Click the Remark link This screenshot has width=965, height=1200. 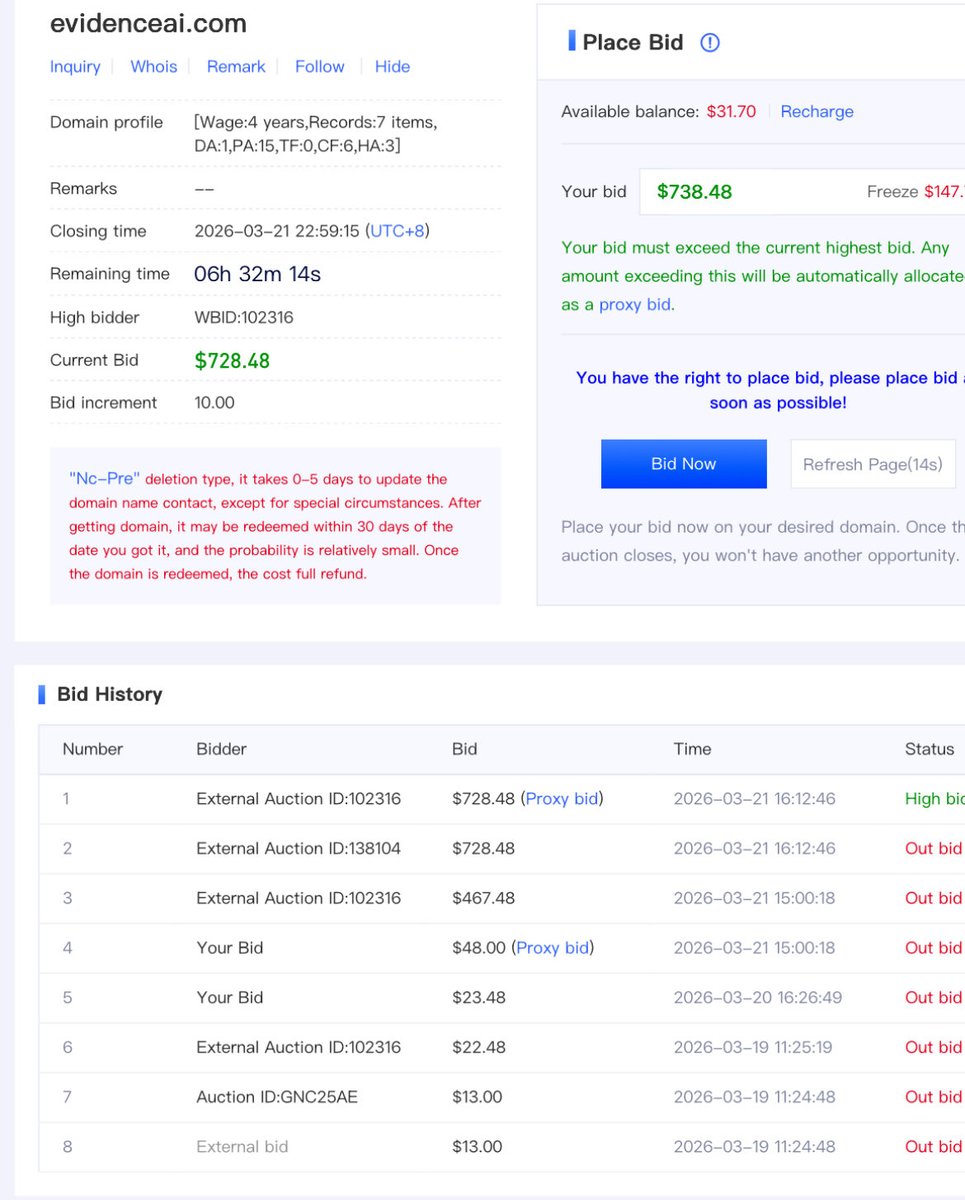pyautogui.click(x=236, y=66)
